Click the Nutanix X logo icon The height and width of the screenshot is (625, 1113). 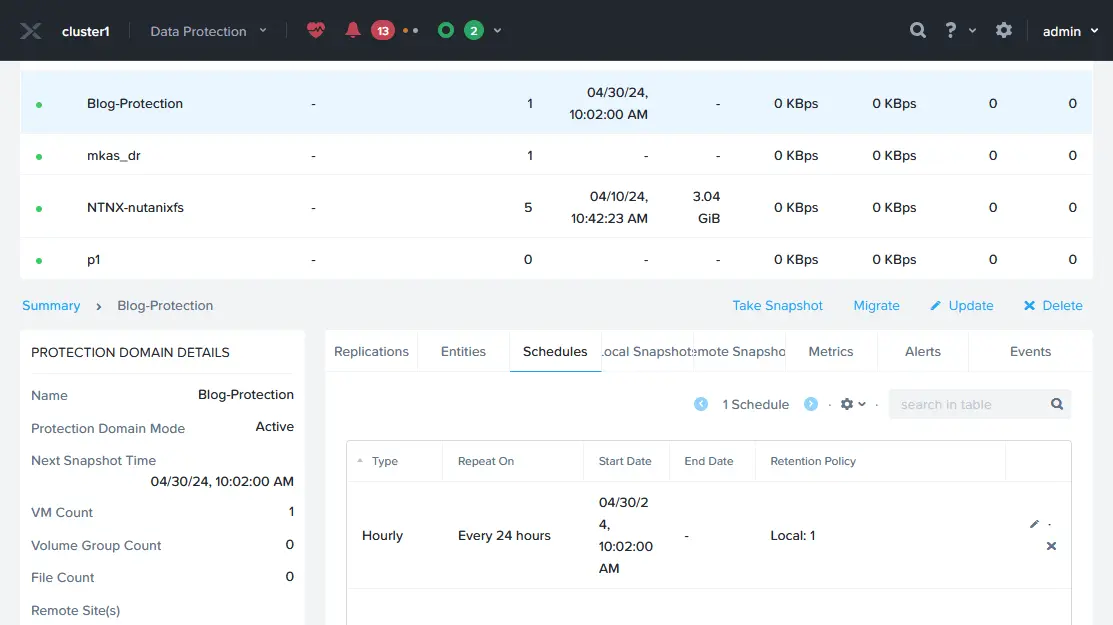point(31,31)
